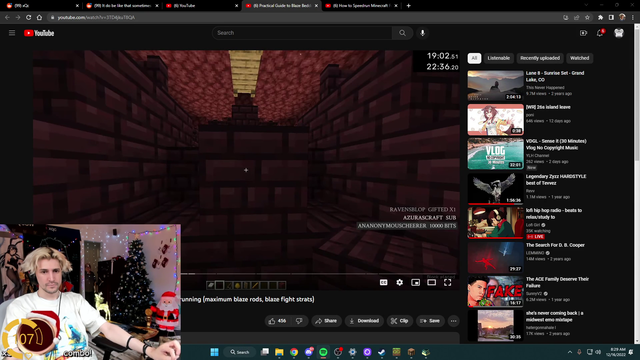Open Discord from the taskbar
640x360 pixels.
(309, 352)
